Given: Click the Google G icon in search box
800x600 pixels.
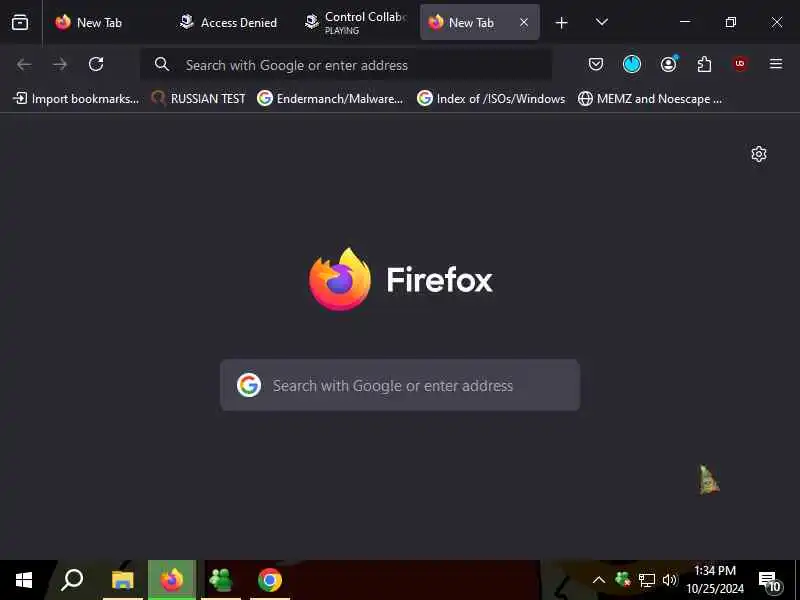Looking at the screenshot, I should tap(249, 385).
